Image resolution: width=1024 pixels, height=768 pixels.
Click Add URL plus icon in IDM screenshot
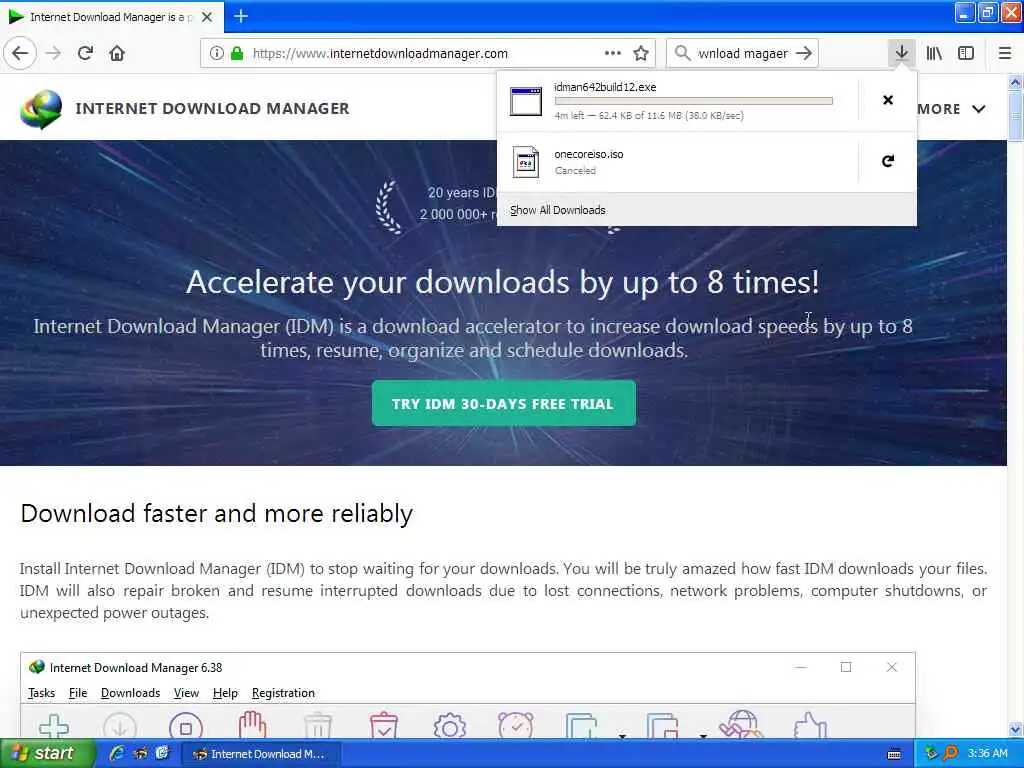(54, 726)
